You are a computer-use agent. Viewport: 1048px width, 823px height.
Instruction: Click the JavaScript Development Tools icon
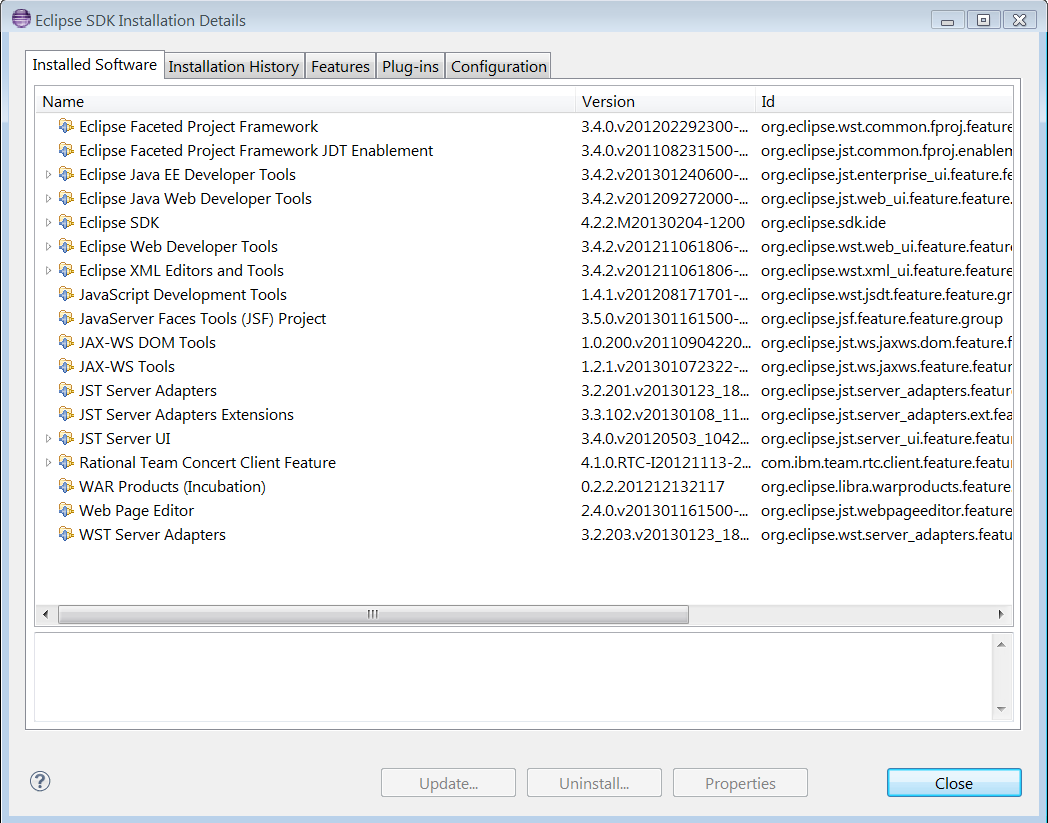point(66,294)
